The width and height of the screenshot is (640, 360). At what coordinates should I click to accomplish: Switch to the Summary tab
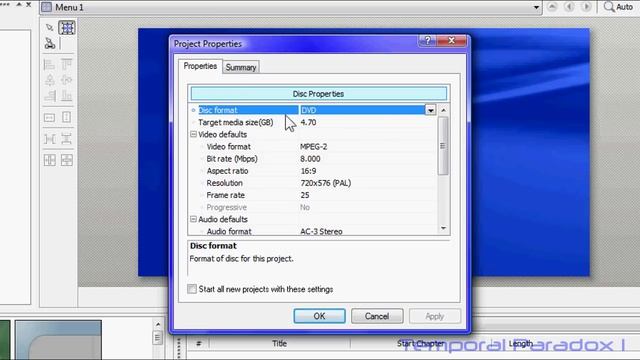241,67
